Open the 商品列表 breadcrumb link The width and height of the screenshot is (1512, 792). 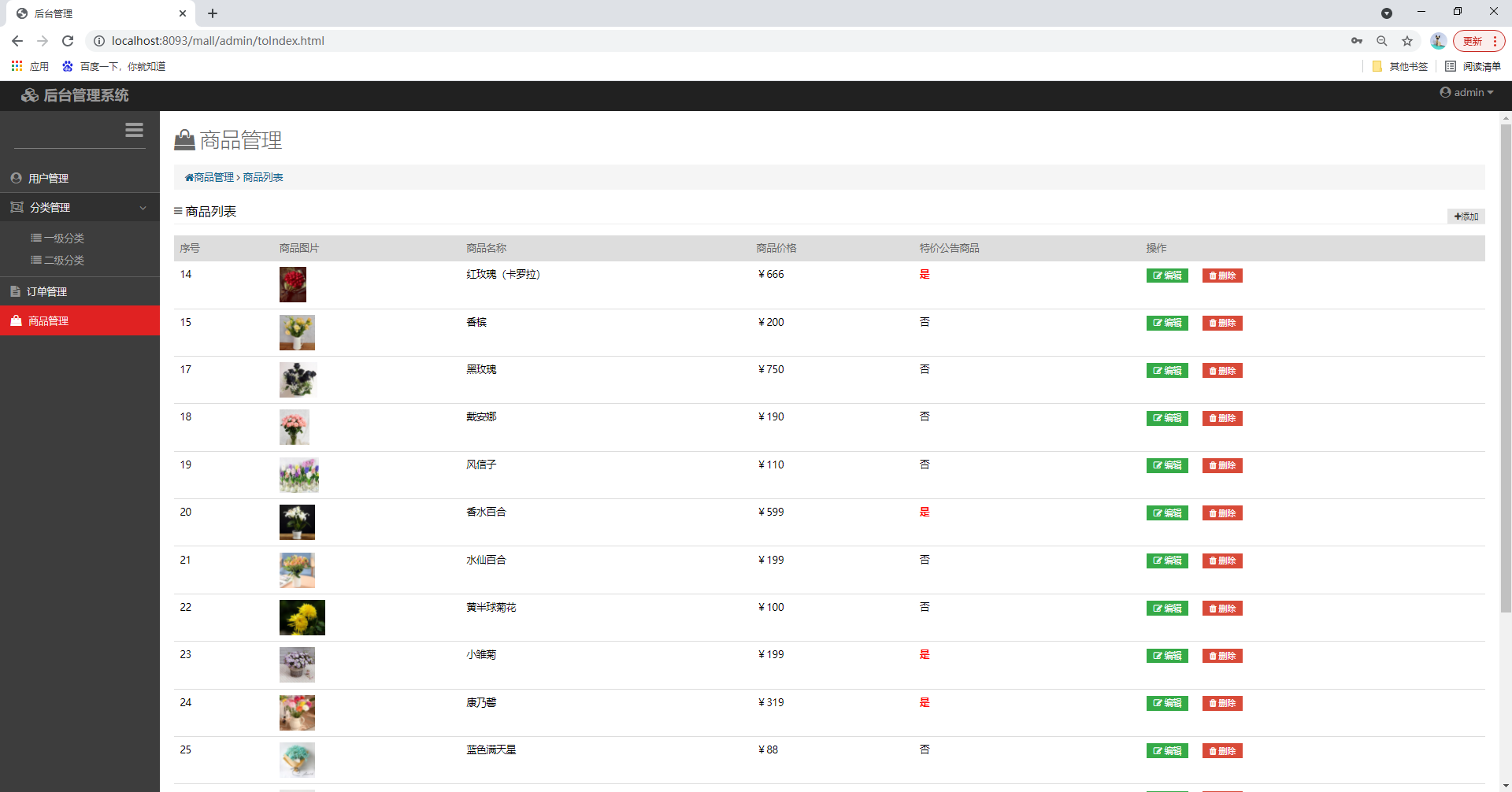coord(262,177)
